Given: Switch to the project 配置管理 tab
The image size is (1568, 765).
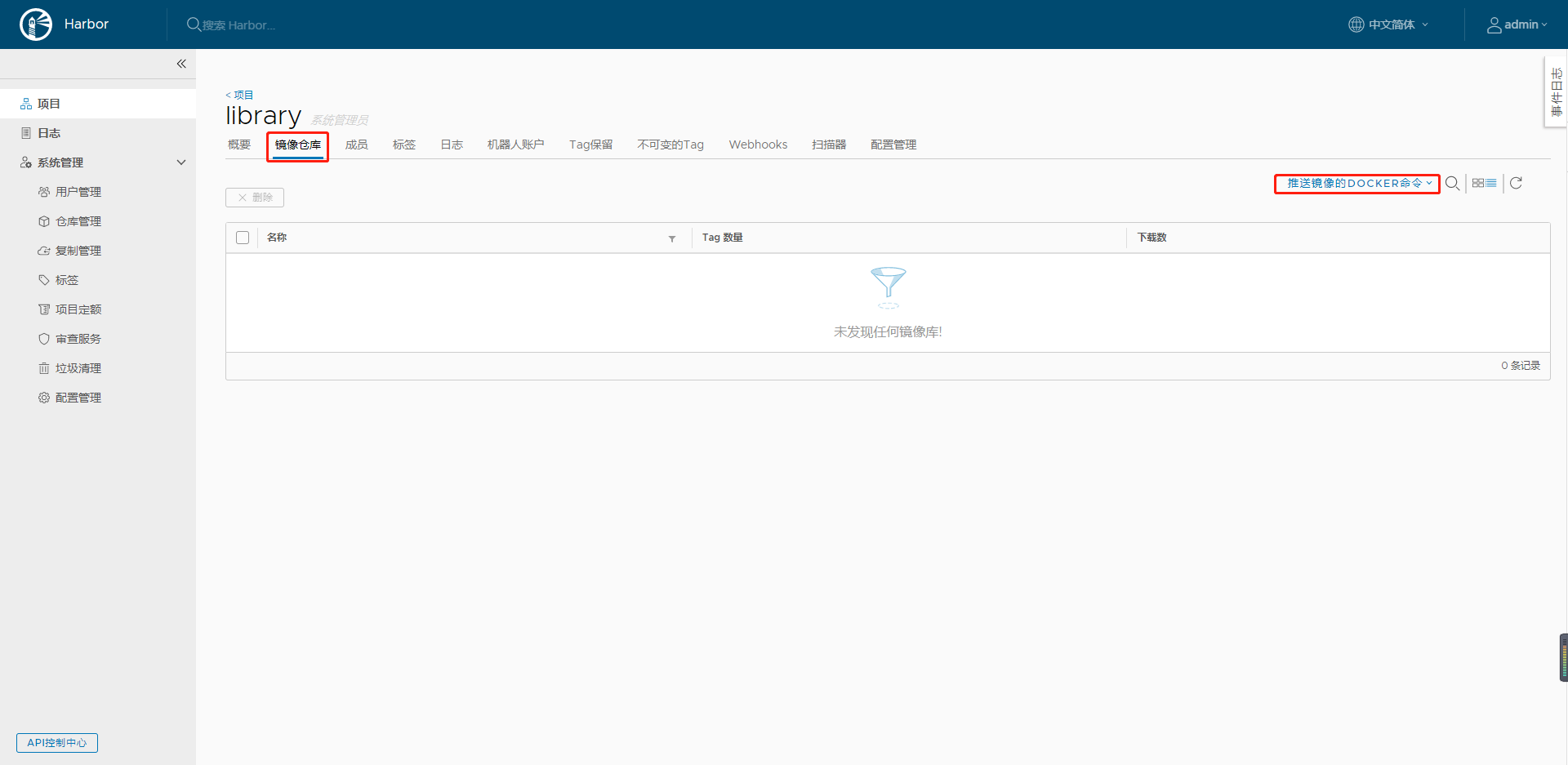Looking at the screenshot, I should click(893, 145).
